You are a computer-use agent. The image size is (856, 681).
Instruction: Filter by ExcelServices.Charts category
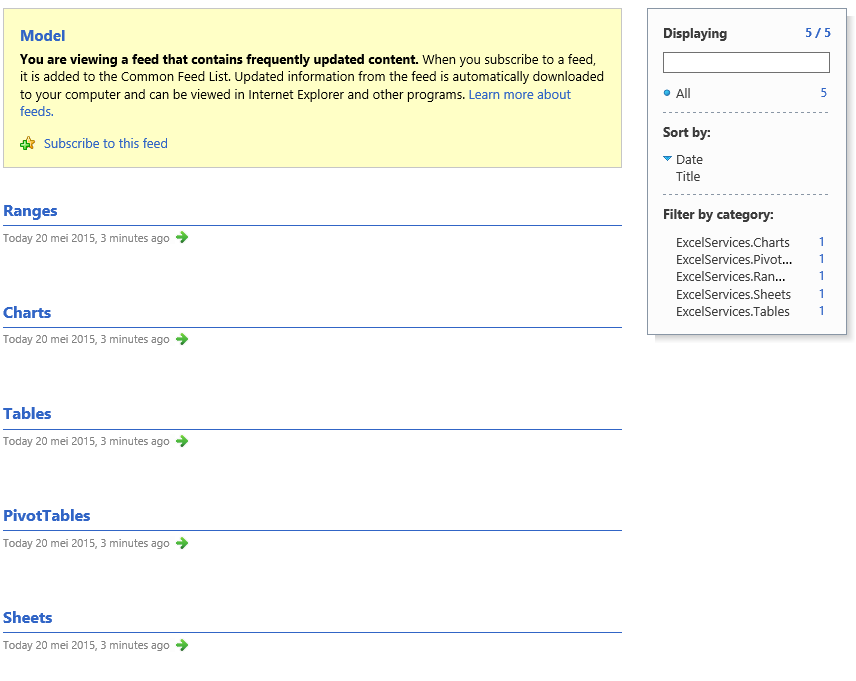coord(733,242)
